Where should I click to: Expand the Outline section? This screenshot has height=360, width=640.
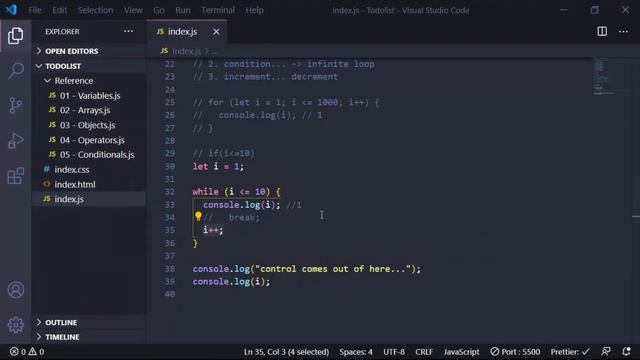[61, 322]
